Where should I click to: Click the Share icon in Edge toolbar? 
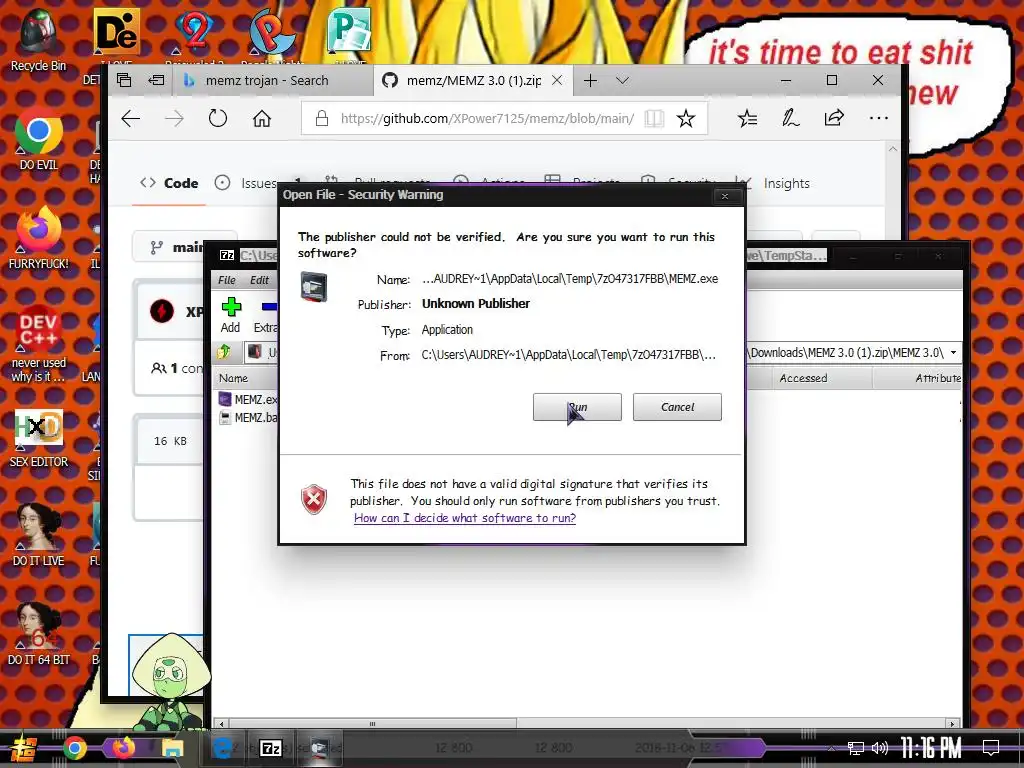(834, 118)
